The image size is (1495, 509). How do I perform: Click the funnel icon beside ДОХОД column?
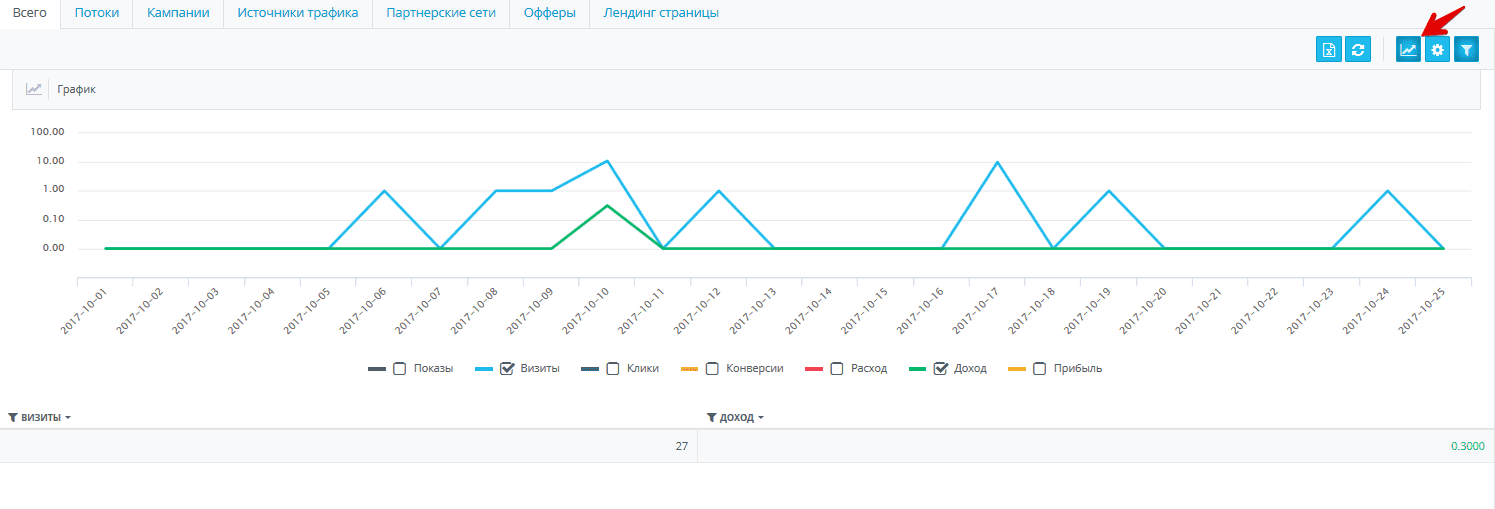[712, 417]
